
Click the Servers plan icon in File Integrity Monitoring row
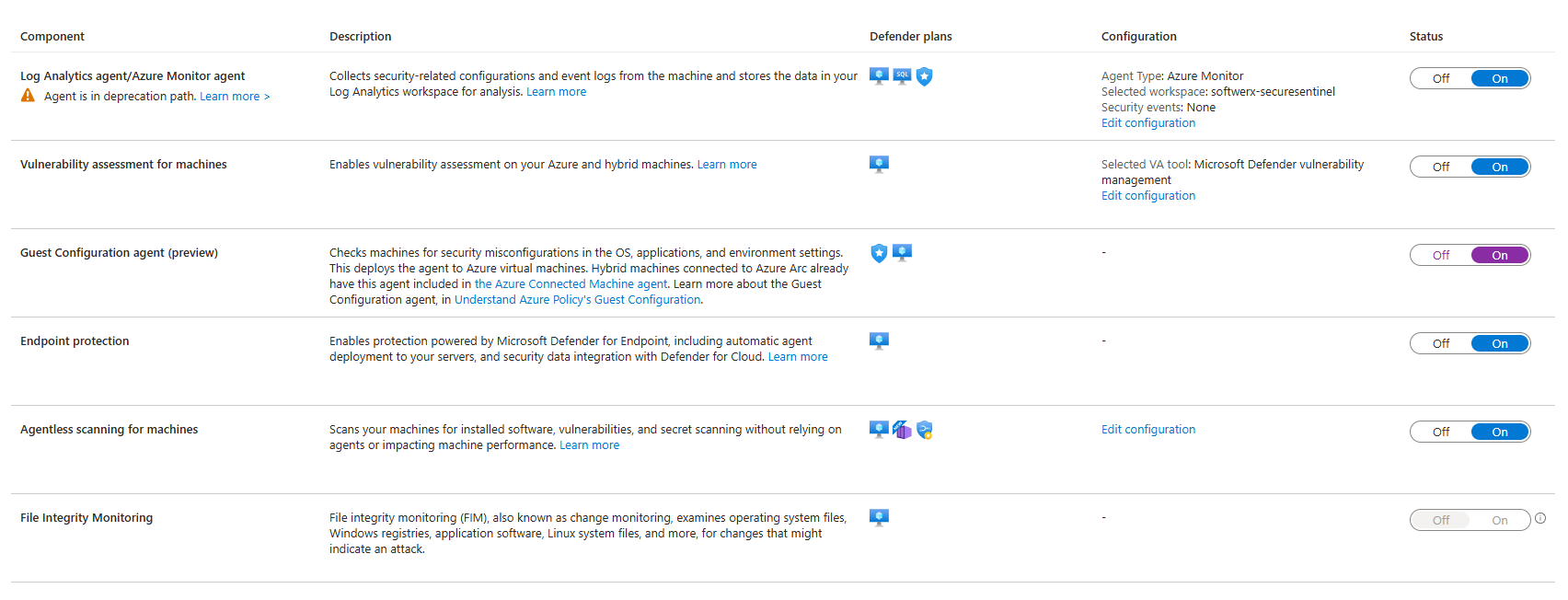(x=879, y=518)
